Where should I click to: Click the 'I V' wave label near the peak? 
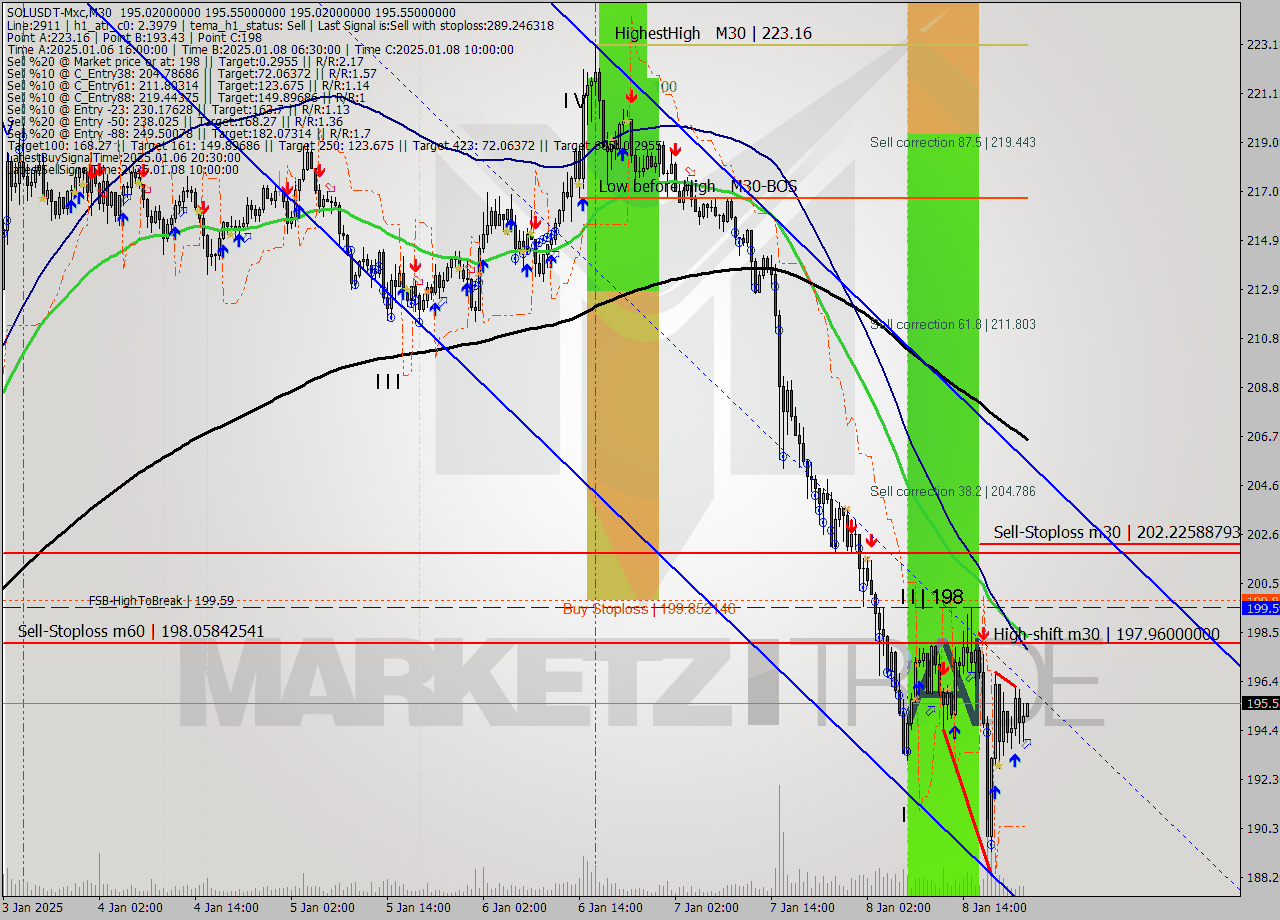575,100
